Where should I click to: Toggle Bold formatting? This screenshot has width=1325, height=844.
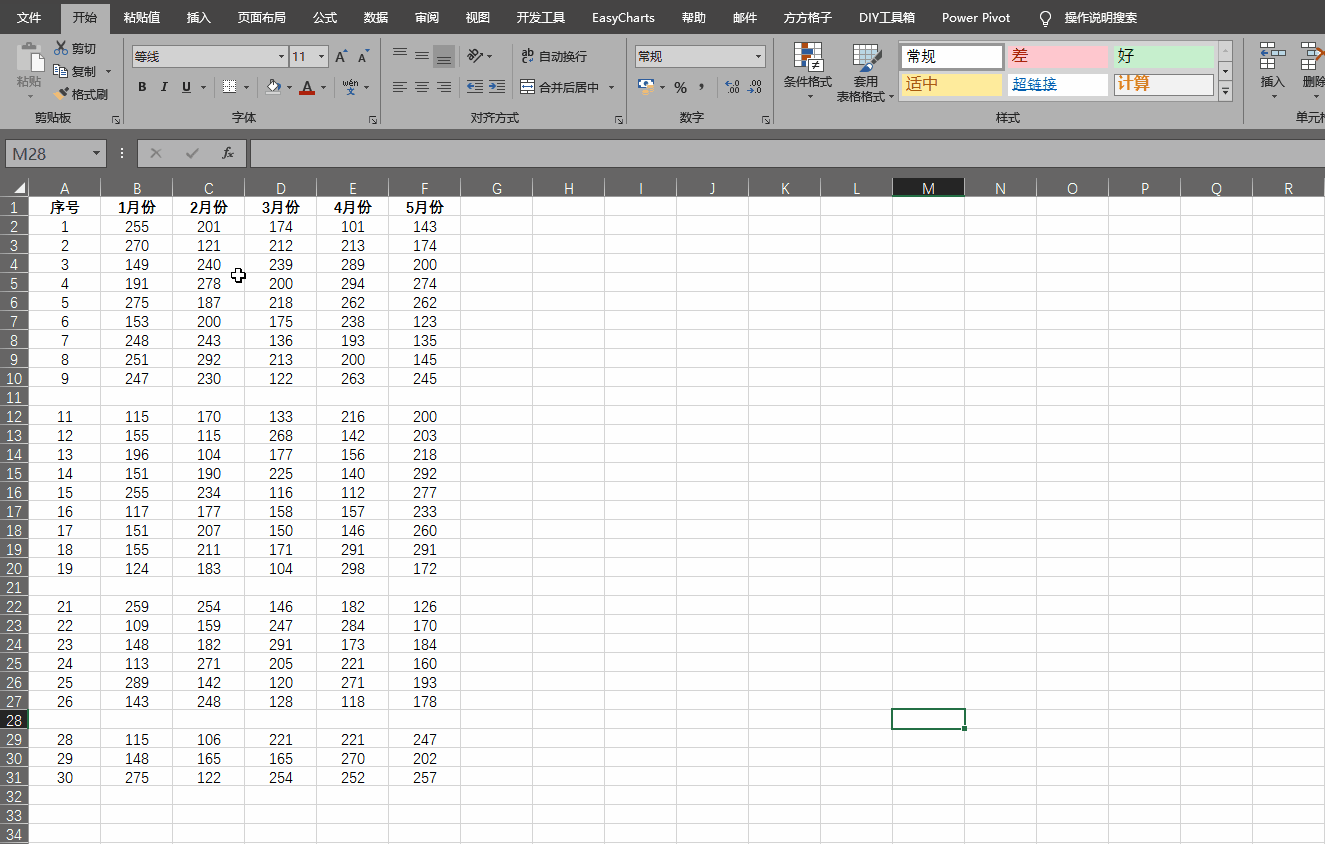pos(142,87)
